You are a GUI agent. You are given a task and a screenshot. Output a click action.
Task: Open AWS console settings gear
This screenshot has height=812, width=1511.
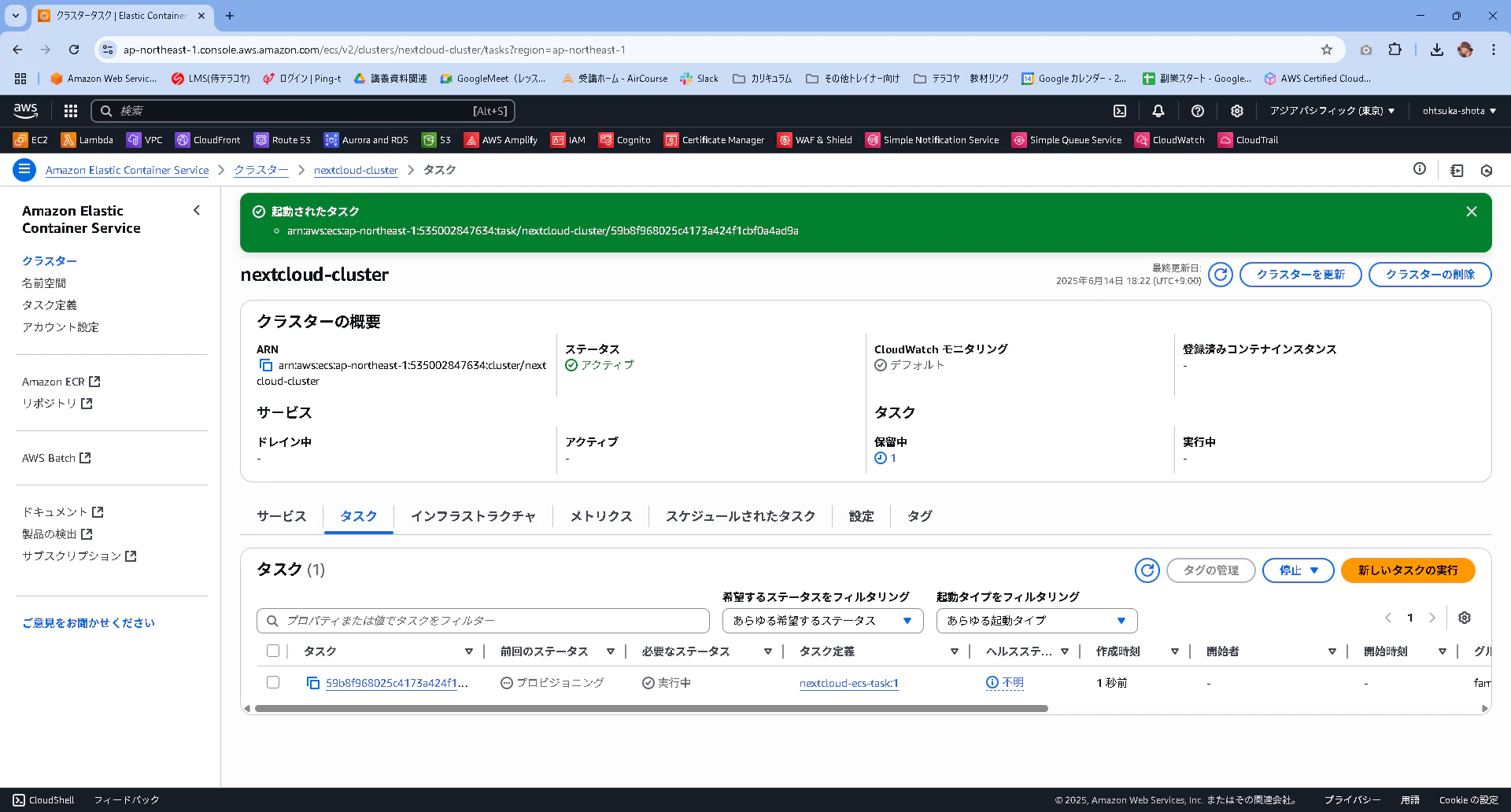(1237, 111)
